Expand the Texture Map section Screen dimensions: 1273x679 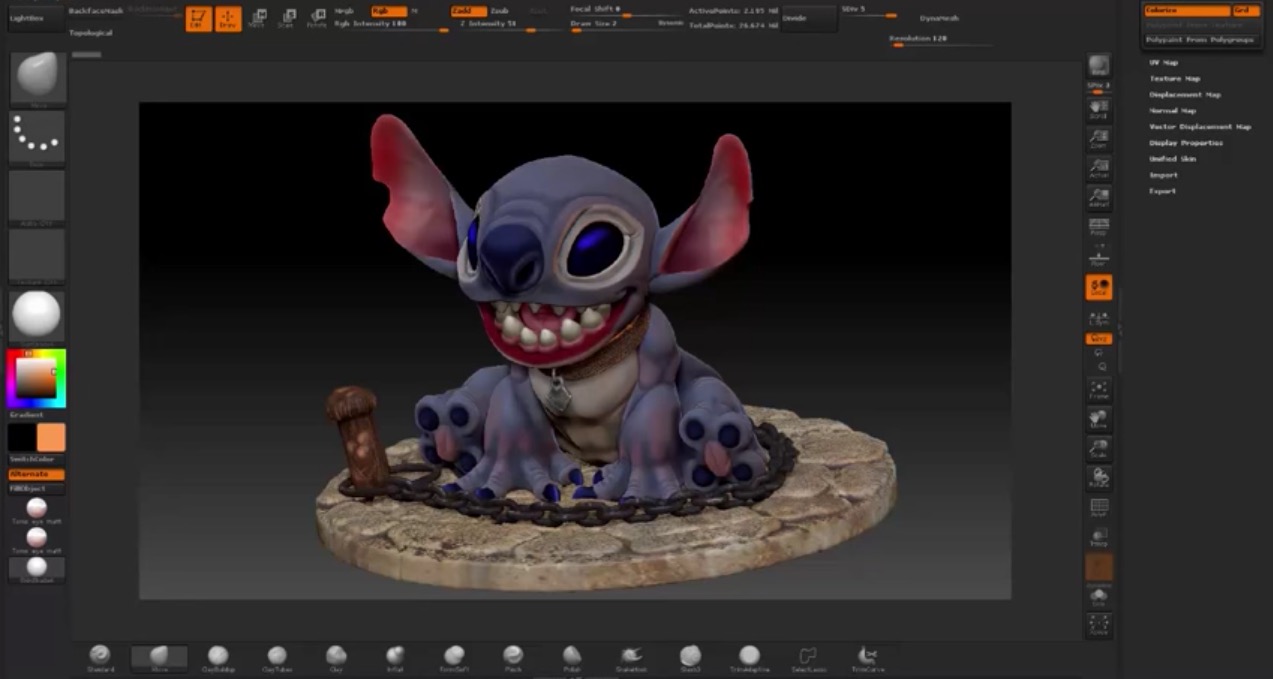1175,78
